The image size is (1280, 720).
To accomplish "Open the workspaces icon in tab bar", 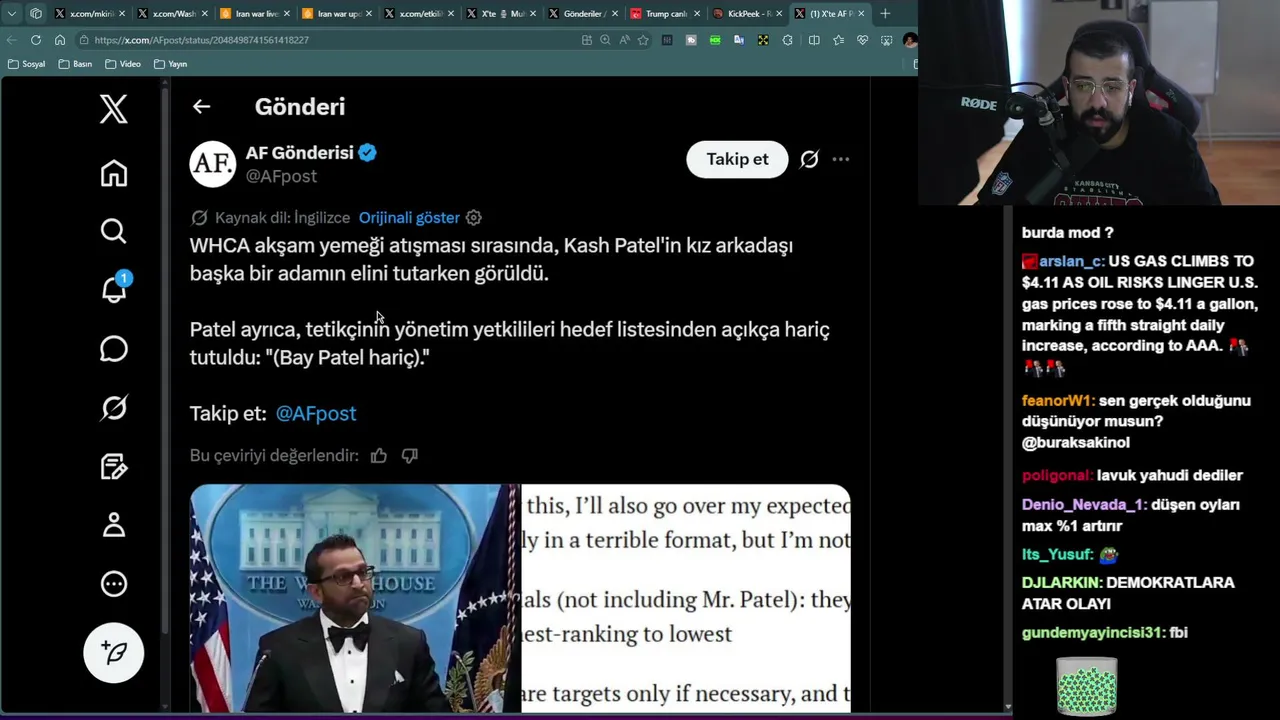I will click(36, 14).
